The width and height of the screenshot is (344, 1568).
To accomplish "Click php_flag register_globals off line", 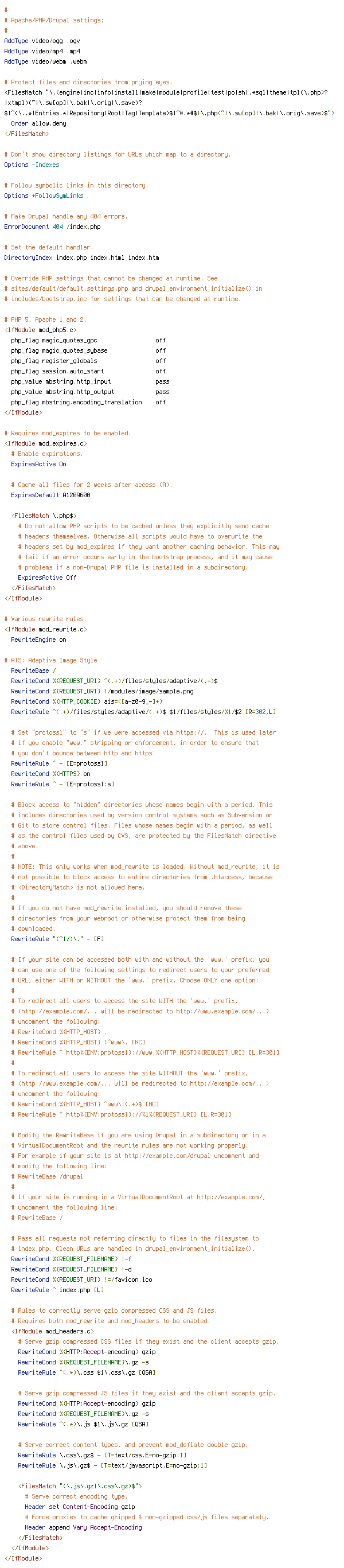I will point(88,361).
